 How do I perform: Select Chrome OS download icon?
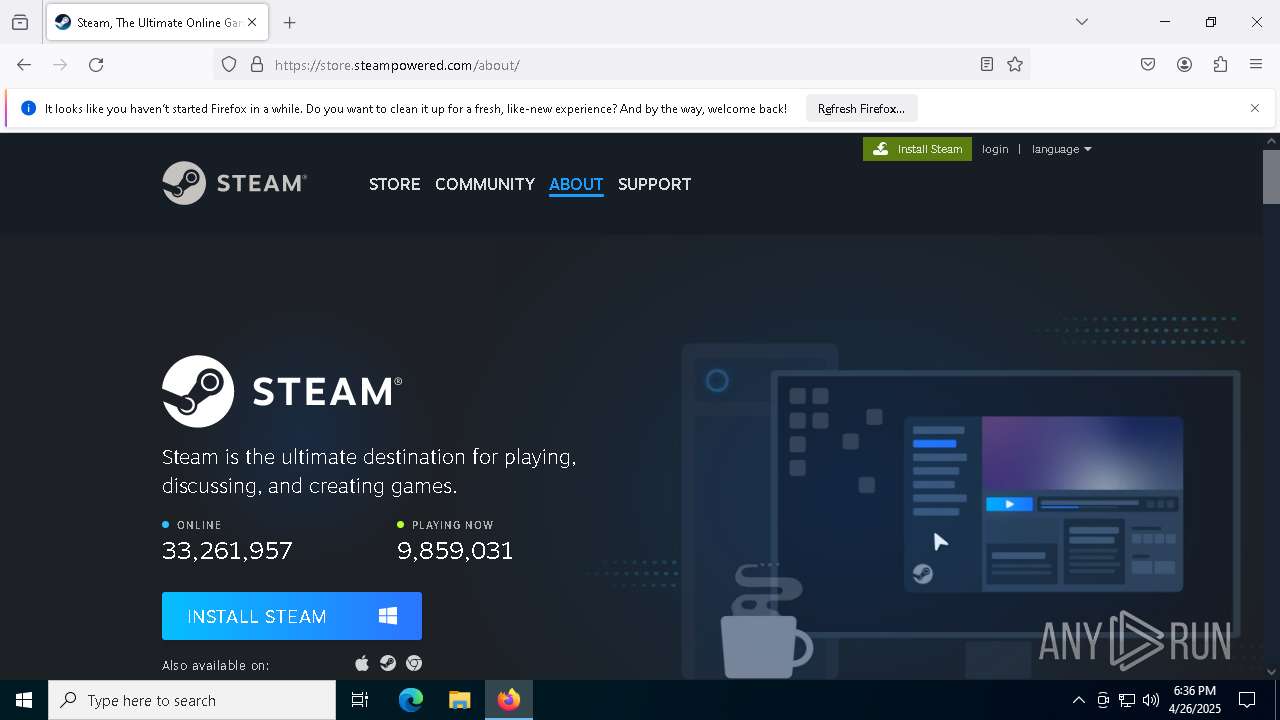(414, 664)
